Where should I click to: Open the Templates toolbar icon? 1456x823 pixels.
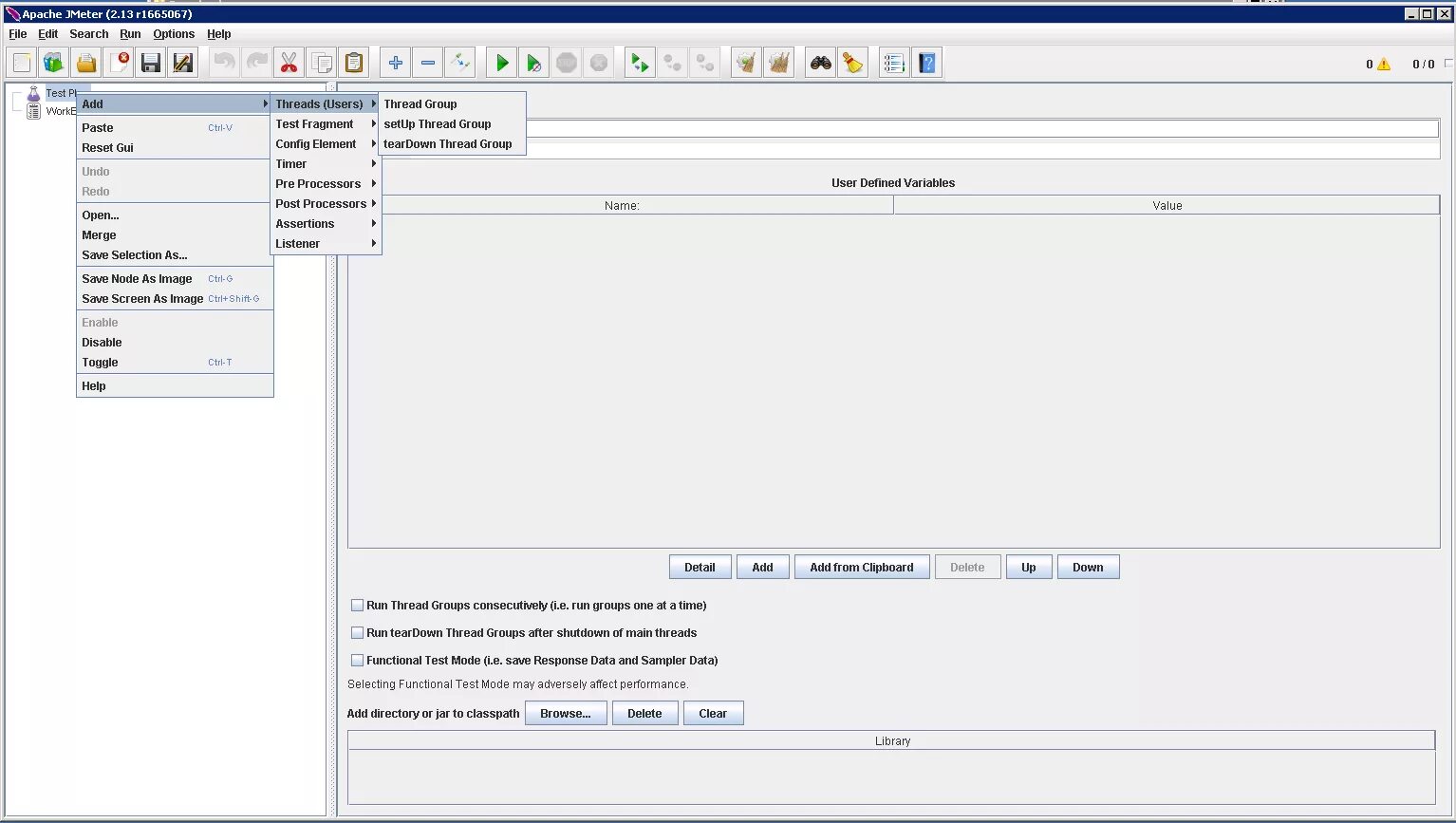[54, 64]
